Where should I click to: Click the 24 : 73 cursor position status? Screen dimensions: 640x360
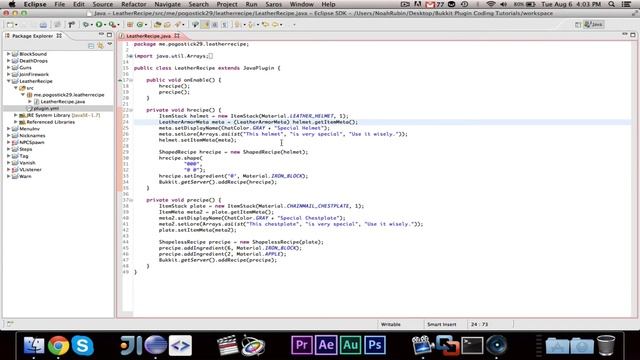479,324
